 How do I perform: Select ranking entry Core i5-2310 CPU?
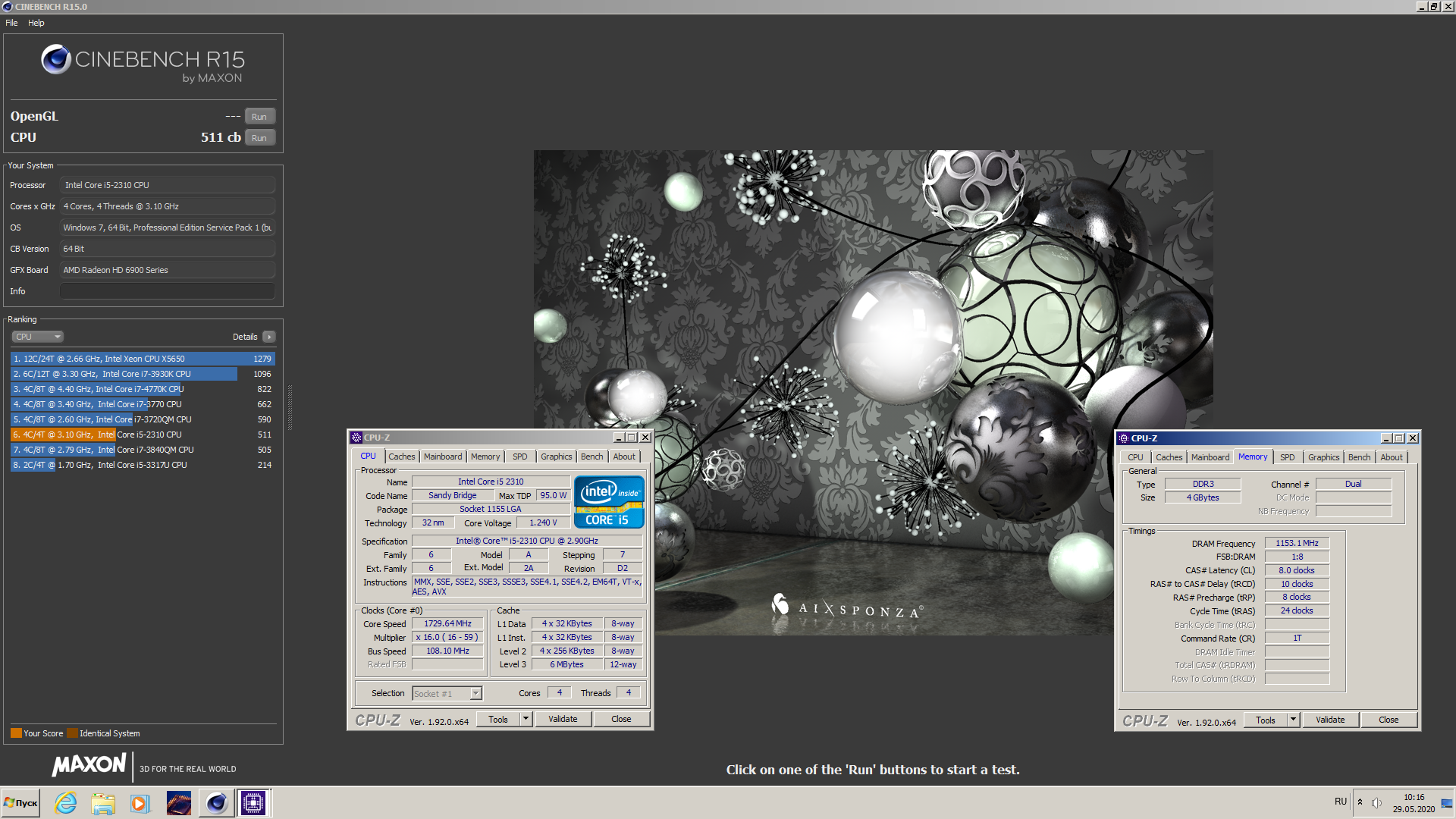(143, 435)
